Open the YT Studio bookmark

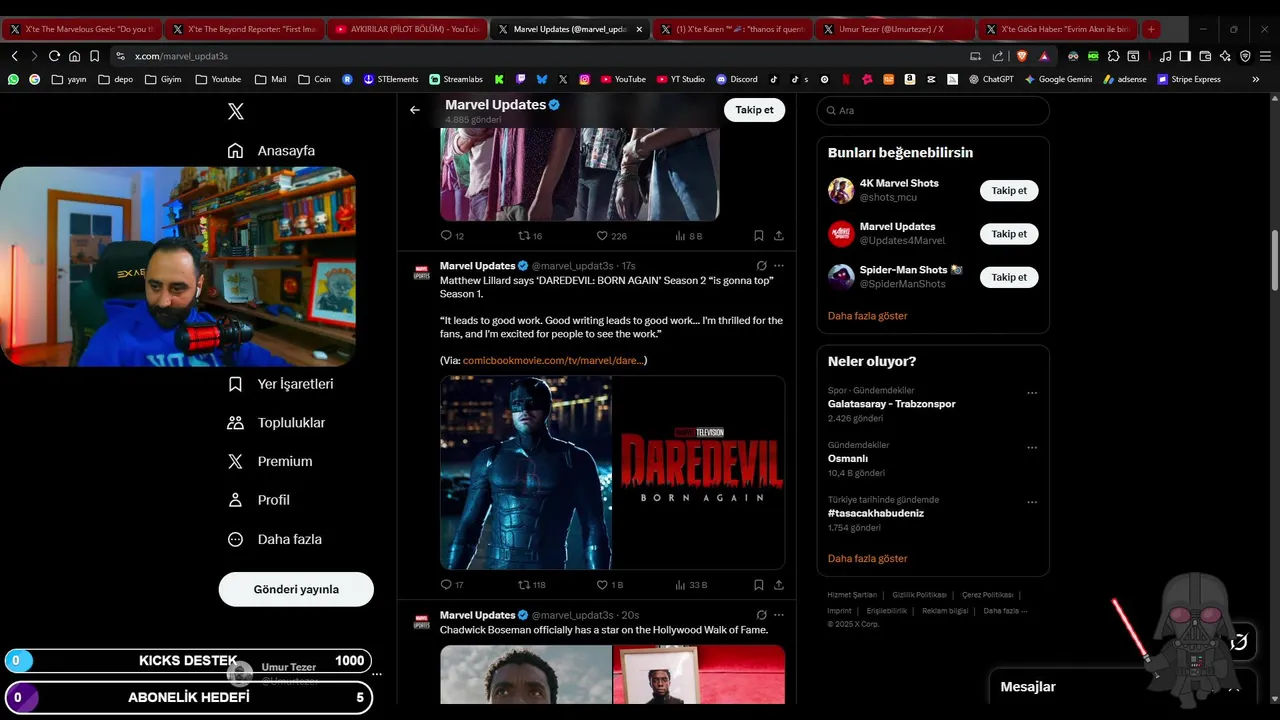tap(680, 79)
